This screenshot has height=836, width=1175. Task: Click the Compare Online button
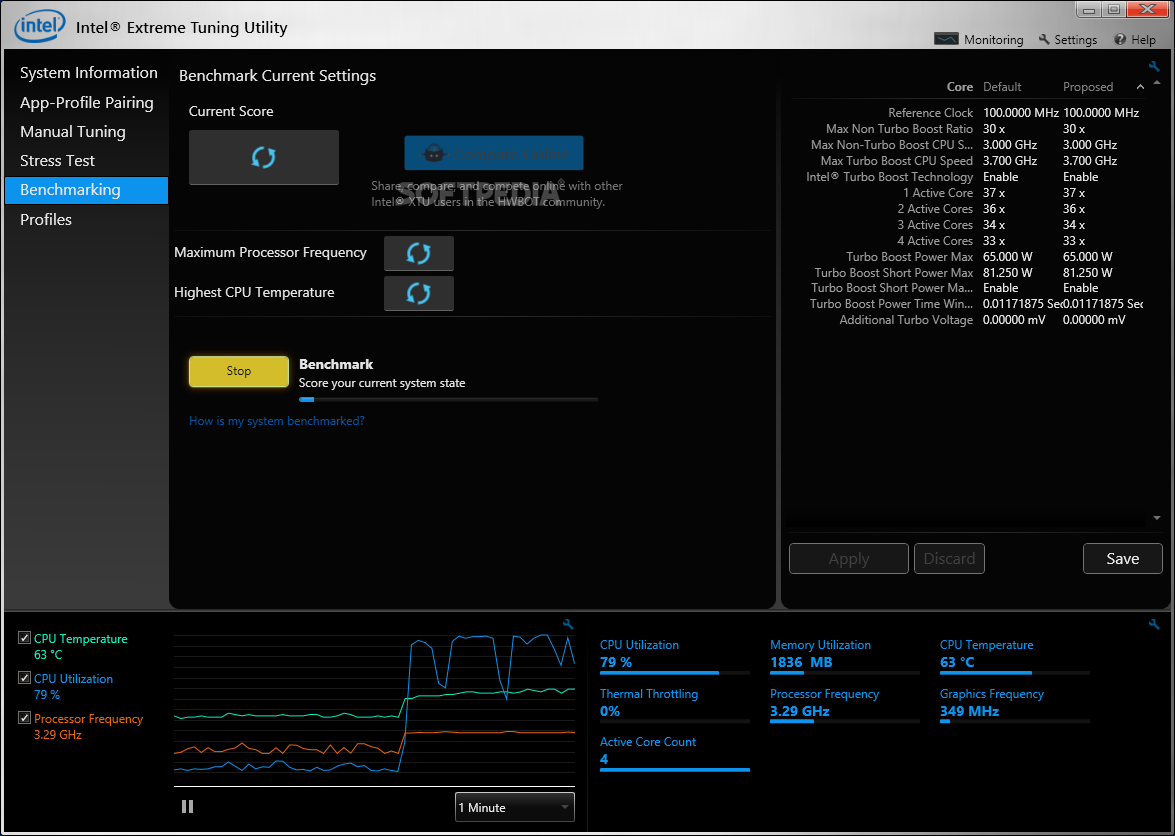click(494, 154)
